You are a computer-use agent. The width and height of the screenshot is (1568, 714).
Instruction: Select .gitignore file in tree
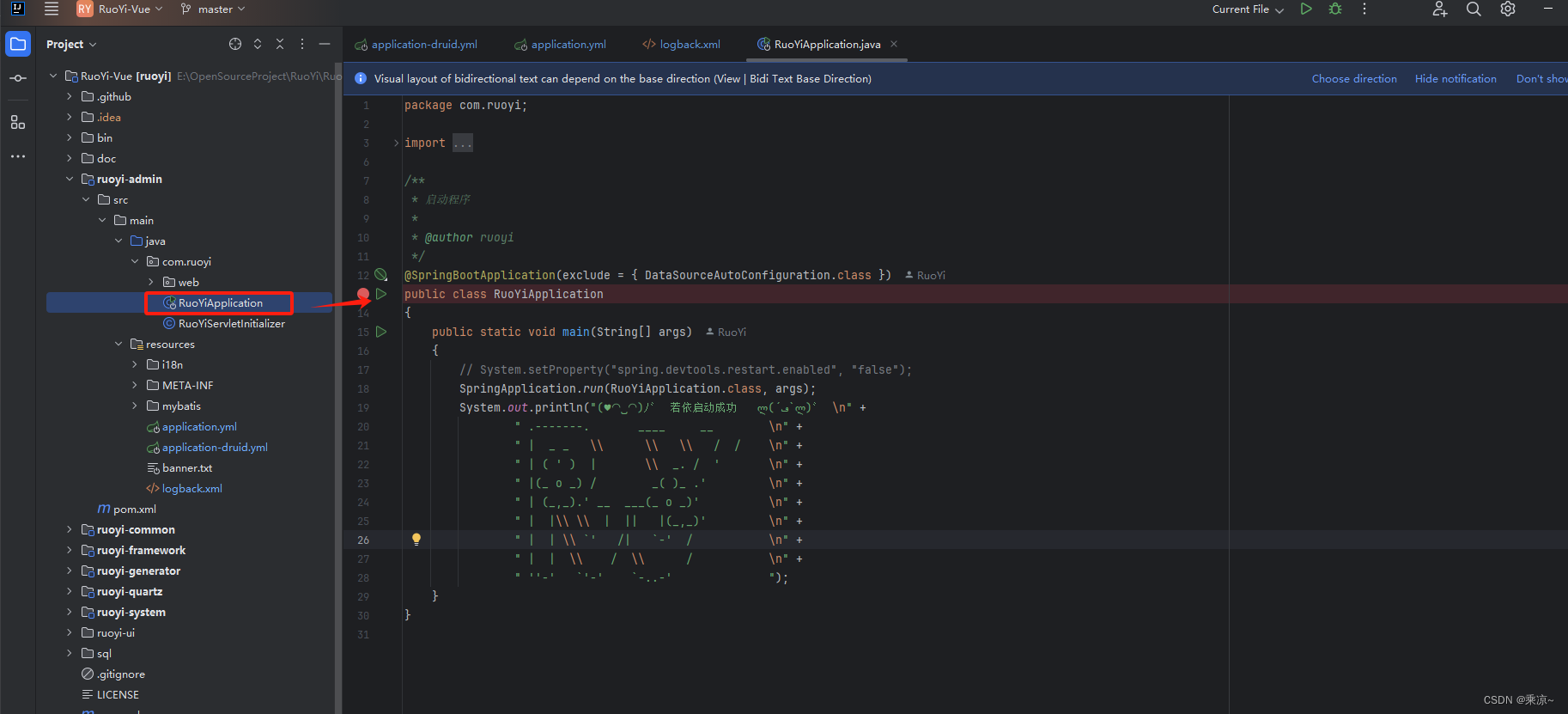click(x=113, y=674)
